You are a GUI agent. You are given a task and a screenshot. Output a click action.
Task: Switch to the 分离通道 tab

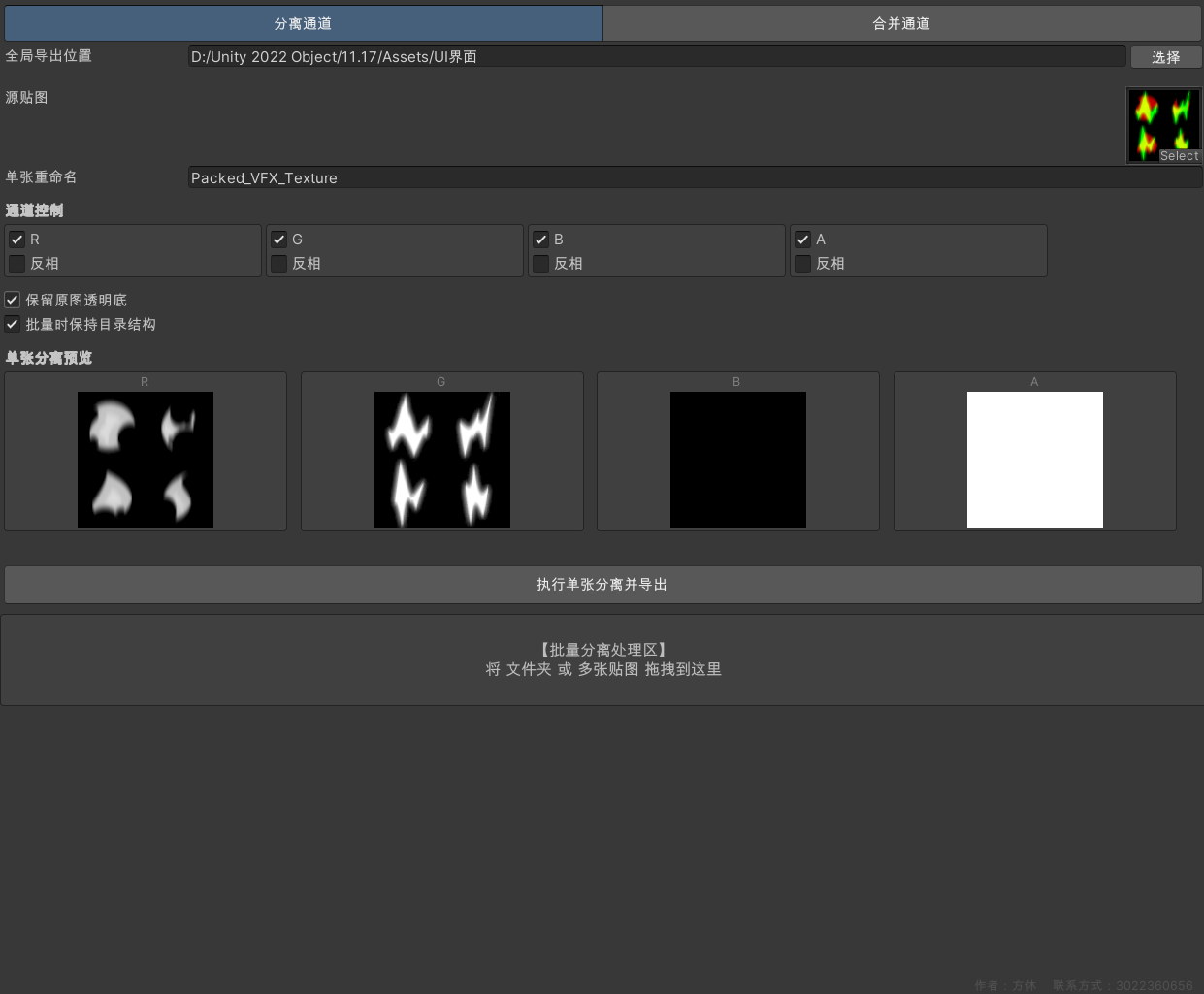[303, 23]
